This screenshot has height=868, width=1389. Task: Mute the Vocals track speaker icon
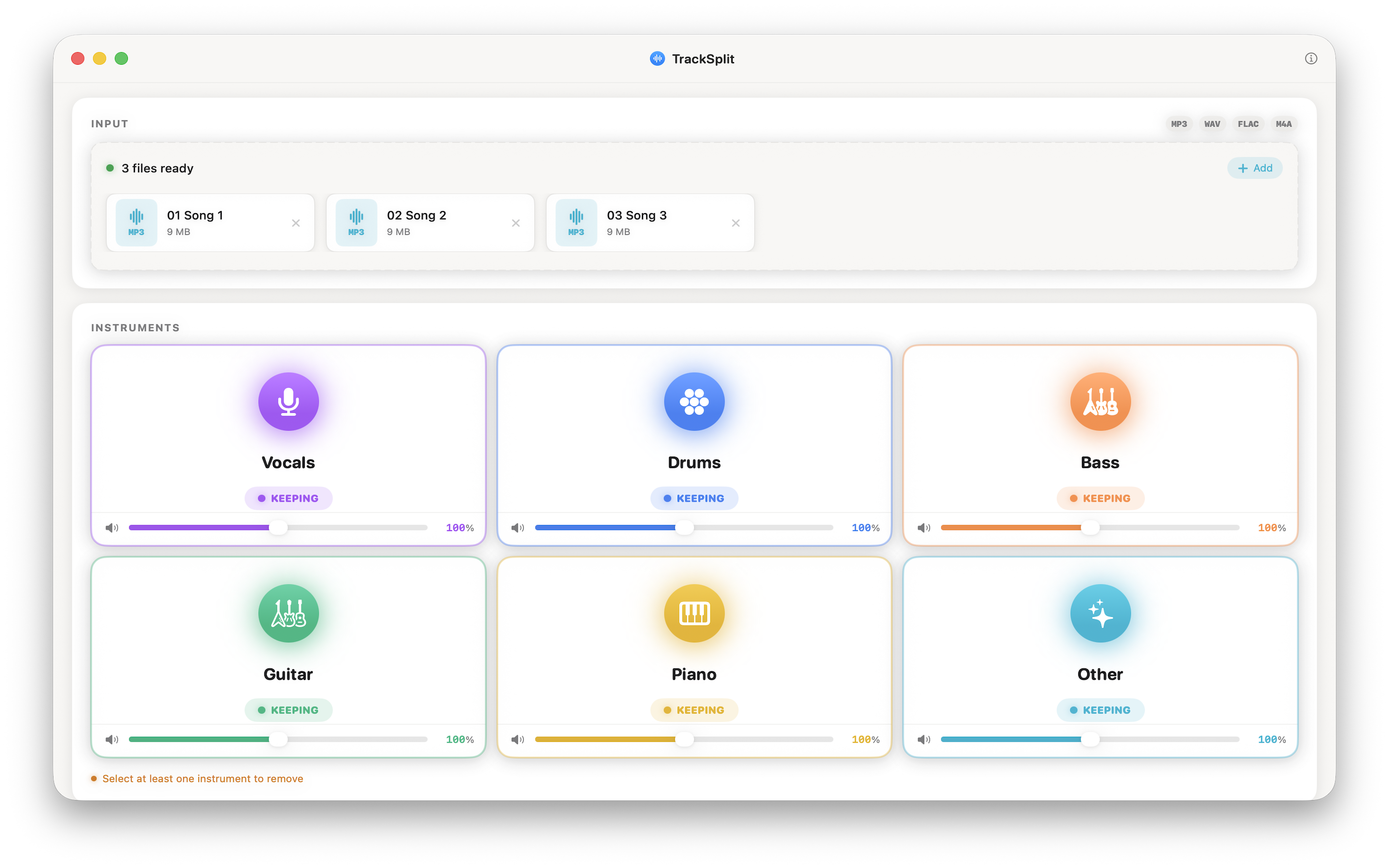click(112, 527)
